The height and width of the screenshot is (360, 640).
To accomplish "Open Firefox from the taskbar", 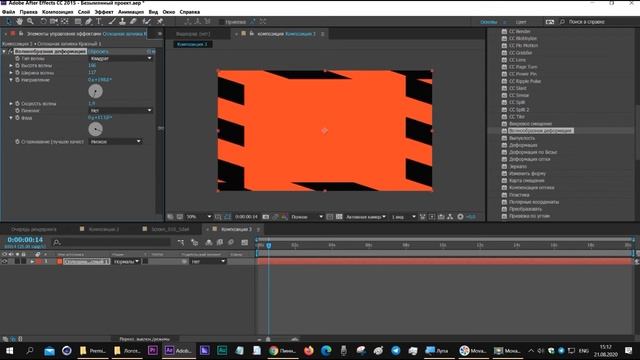I will point(309,351).
